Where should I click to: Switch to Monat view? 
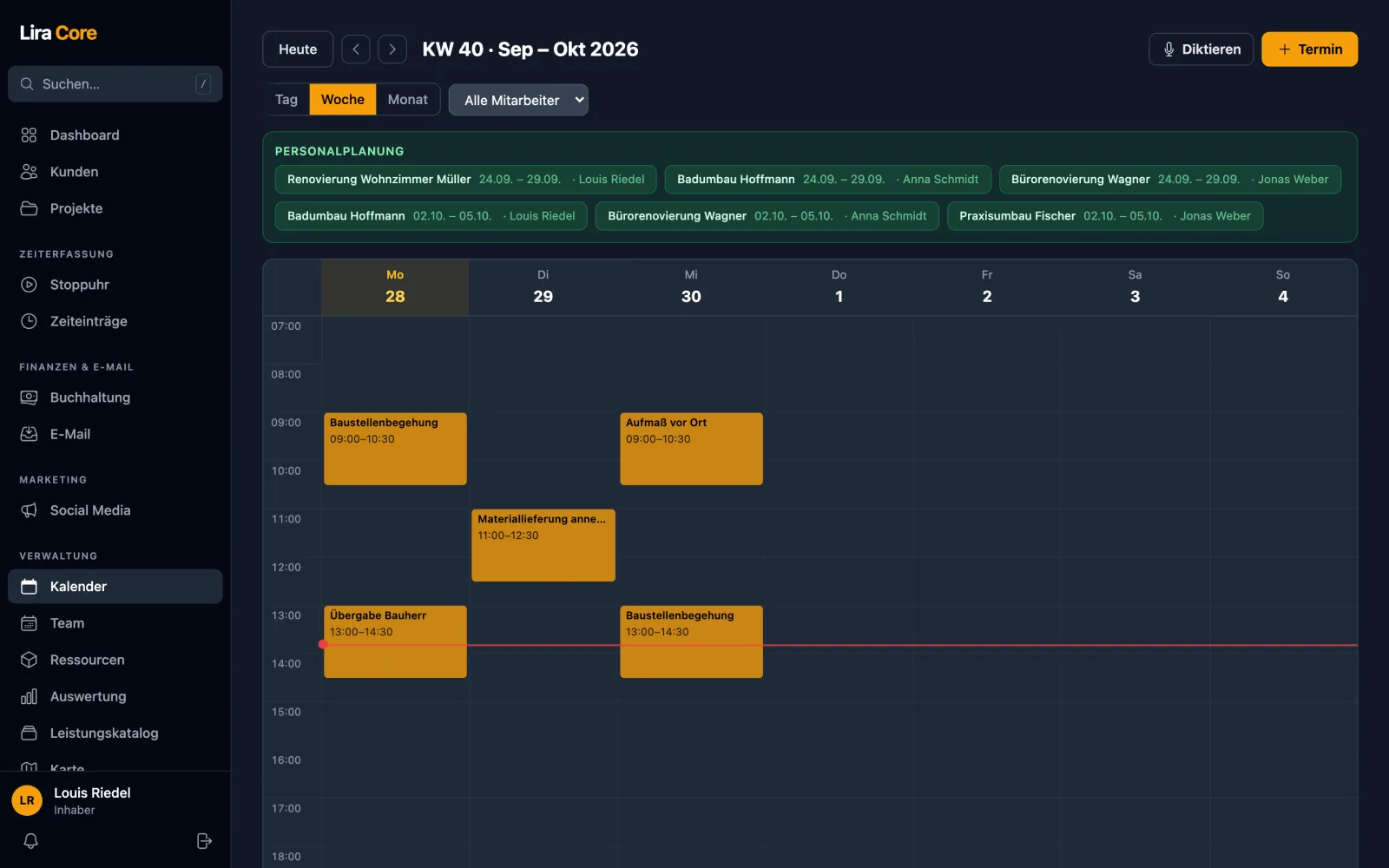[408, 100]
